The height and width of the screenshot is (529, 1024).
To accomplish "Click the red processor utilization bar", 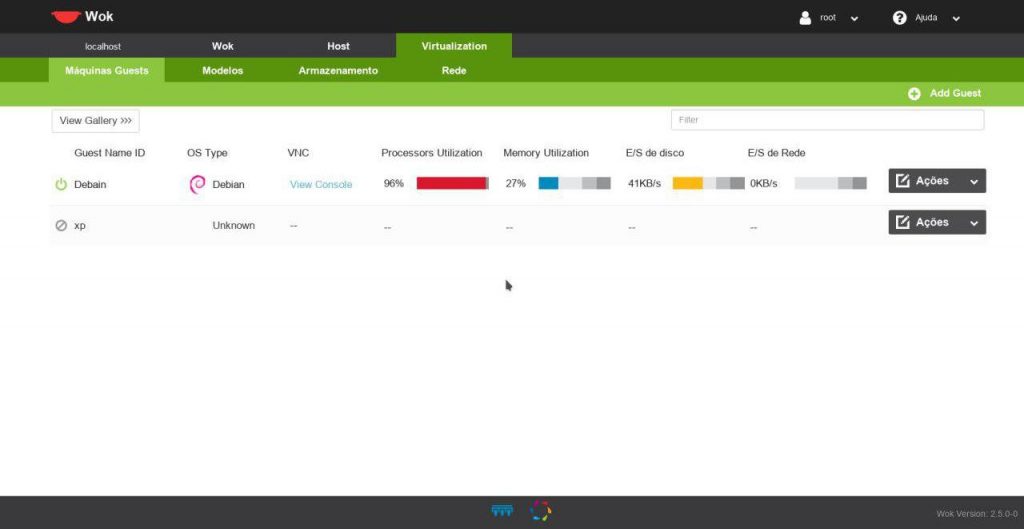I will pos(452,183).
